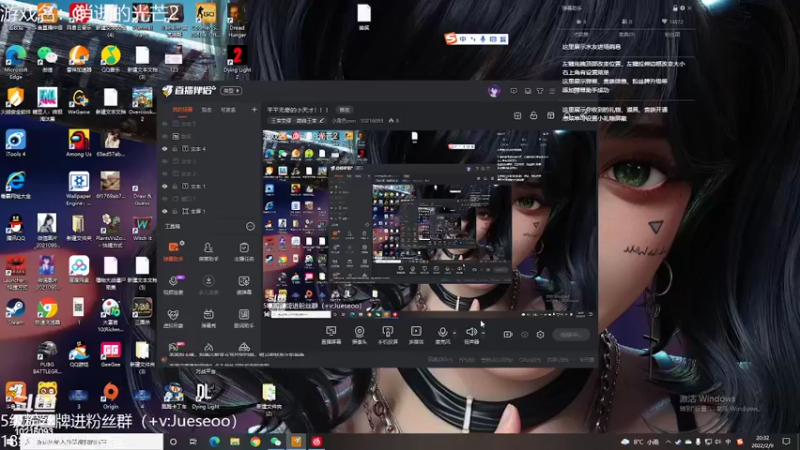Image resolution: width=800 pixels, height=450 pixels.
Task: Open user avatar in streaming app title bar
Action: click(x=493, y=91)
